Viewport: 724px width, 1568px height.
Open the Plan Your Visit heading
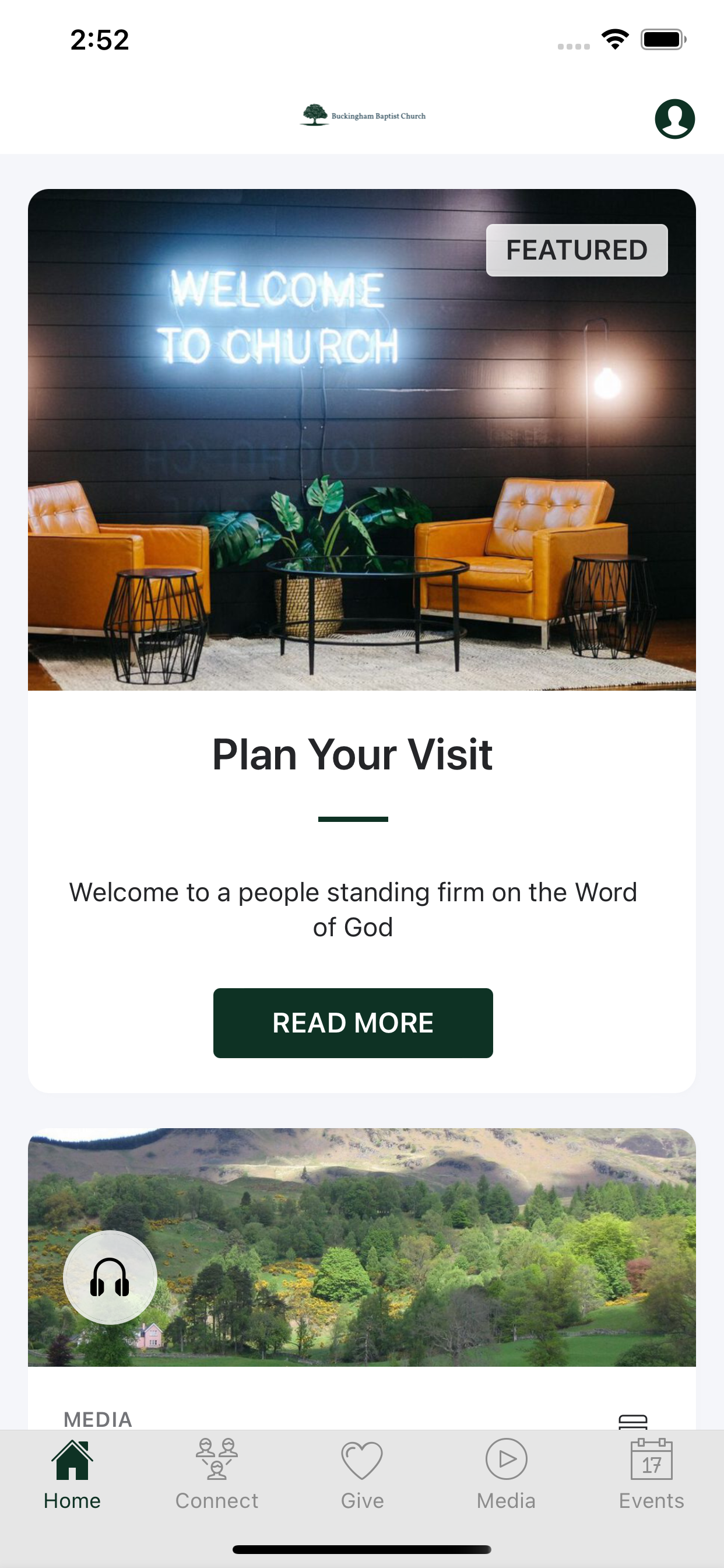(x=352, y=754)
